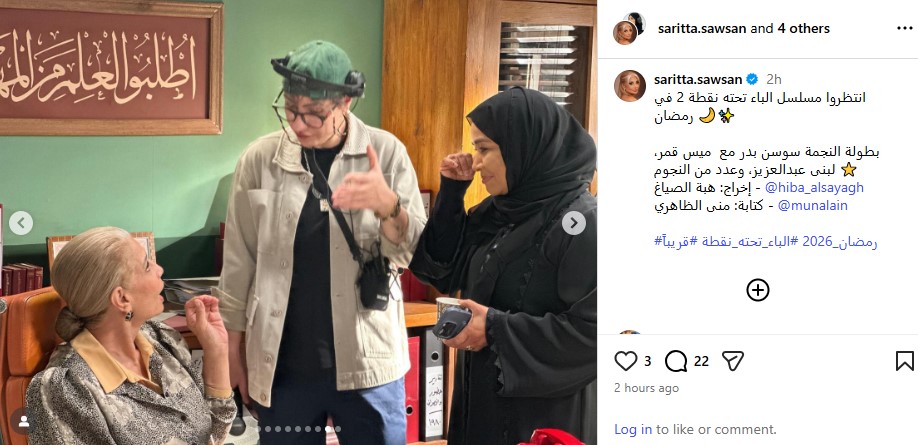Image resolution: width=918 pixels, height=445 pixels.
Task: Open the three-dot more options menu
Action: (905, 28)
